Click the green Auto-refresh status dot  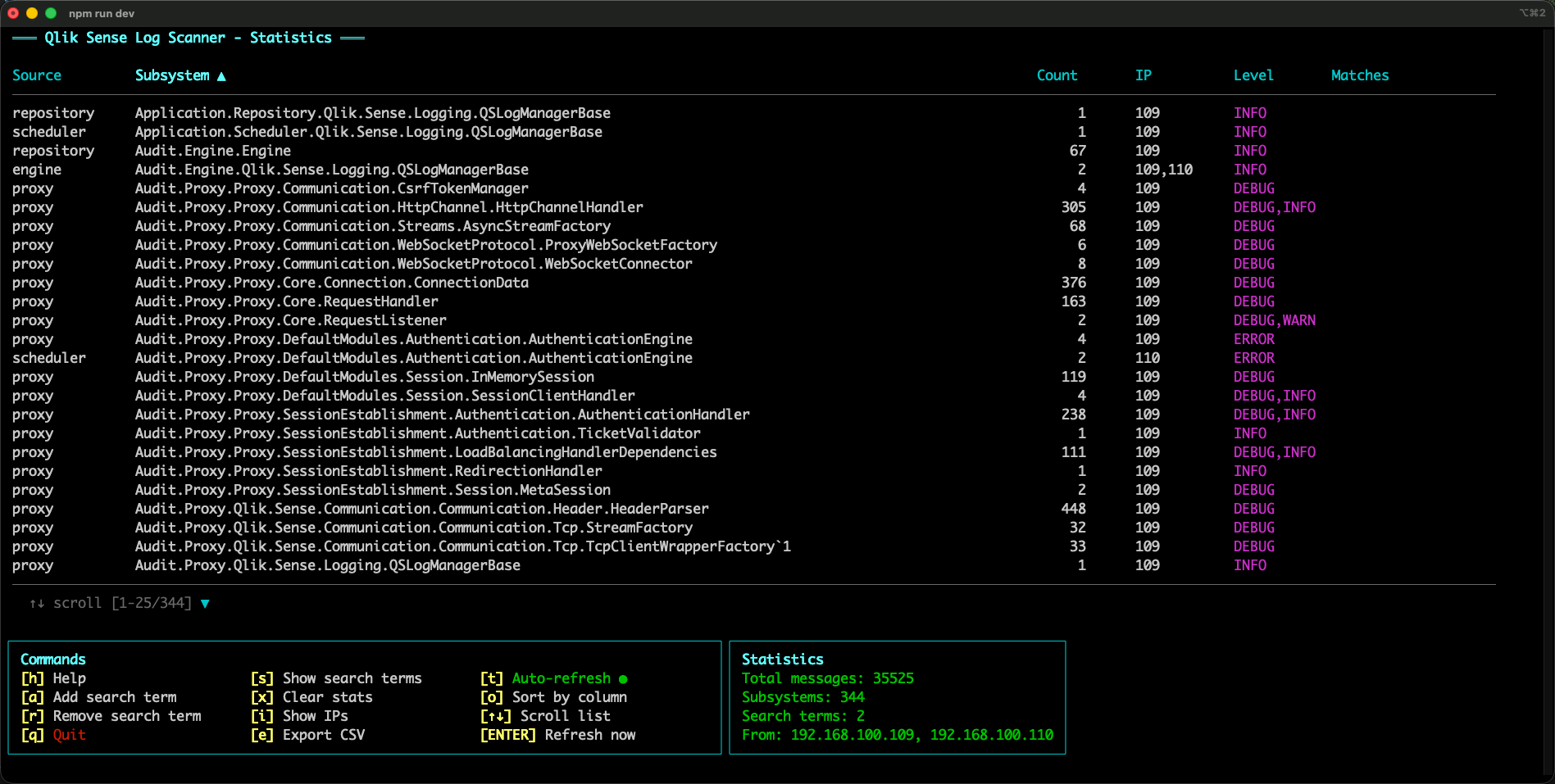coord(623,679)
